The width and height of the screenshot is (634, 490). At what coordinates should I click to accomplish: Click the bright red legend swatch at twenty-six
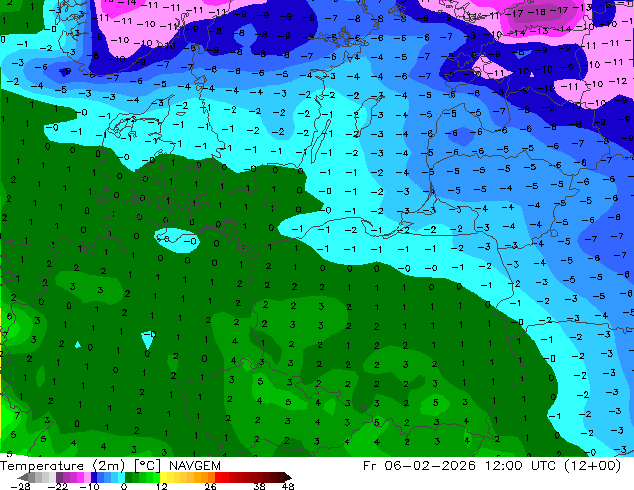pyautogui.click(x=218, y=477)
